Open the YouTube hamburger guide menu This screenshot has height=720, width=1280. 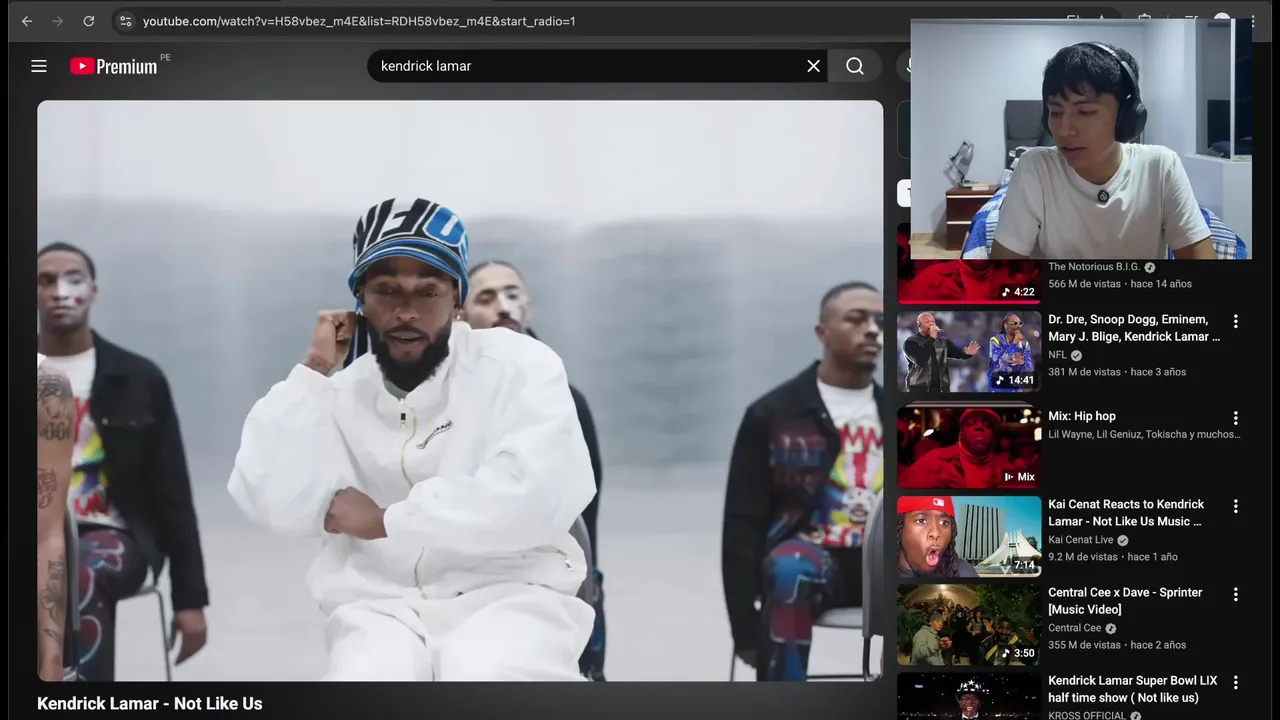pyautogui.click(x=39, y=66)
